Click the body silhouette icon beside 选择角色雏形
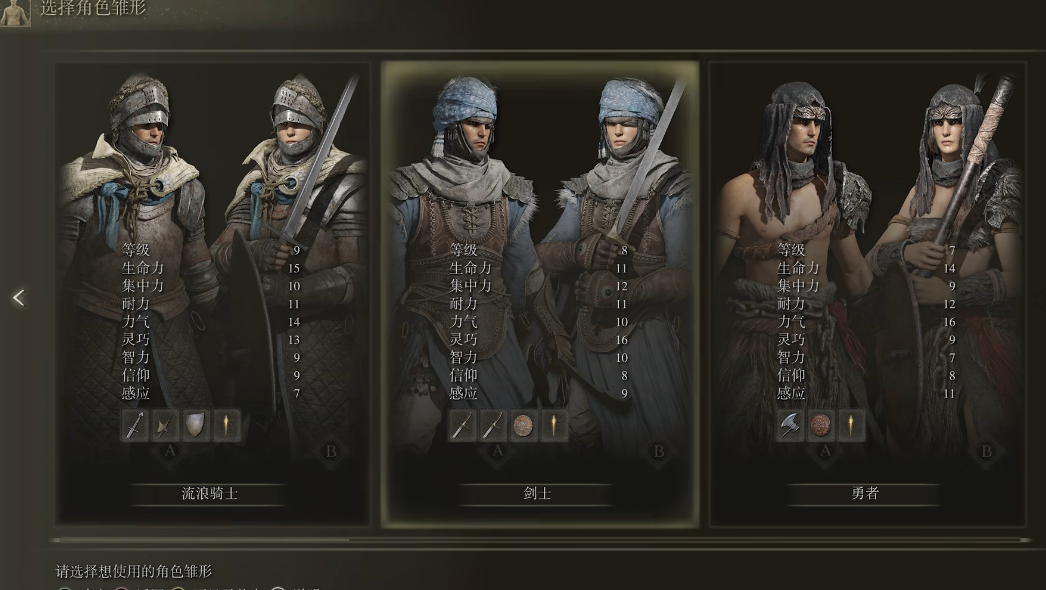1046x590 pixels. coord(15,12)
